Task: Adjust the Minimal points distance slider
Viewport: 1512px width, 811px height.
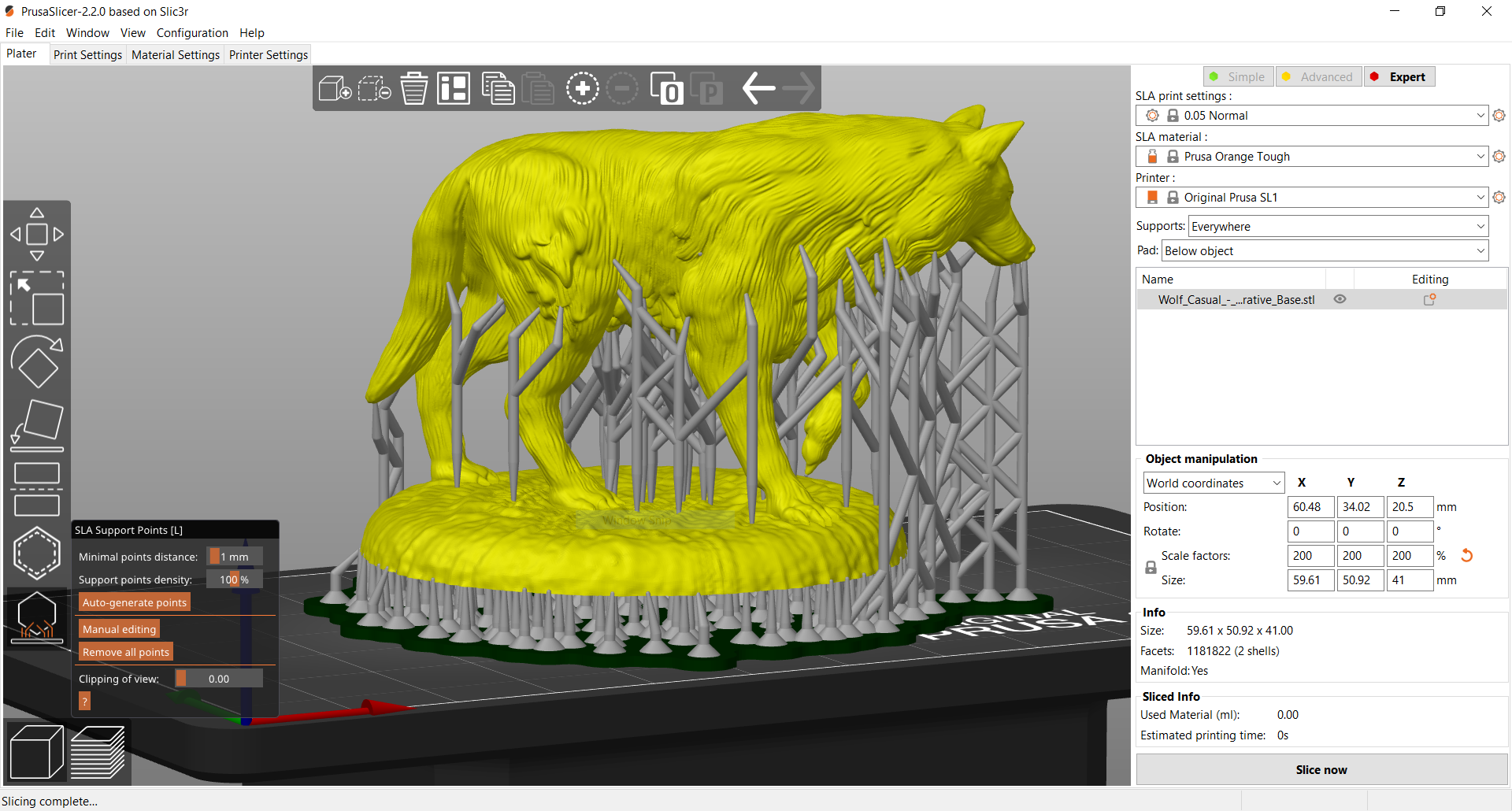Action: click(x=235, y=557)
